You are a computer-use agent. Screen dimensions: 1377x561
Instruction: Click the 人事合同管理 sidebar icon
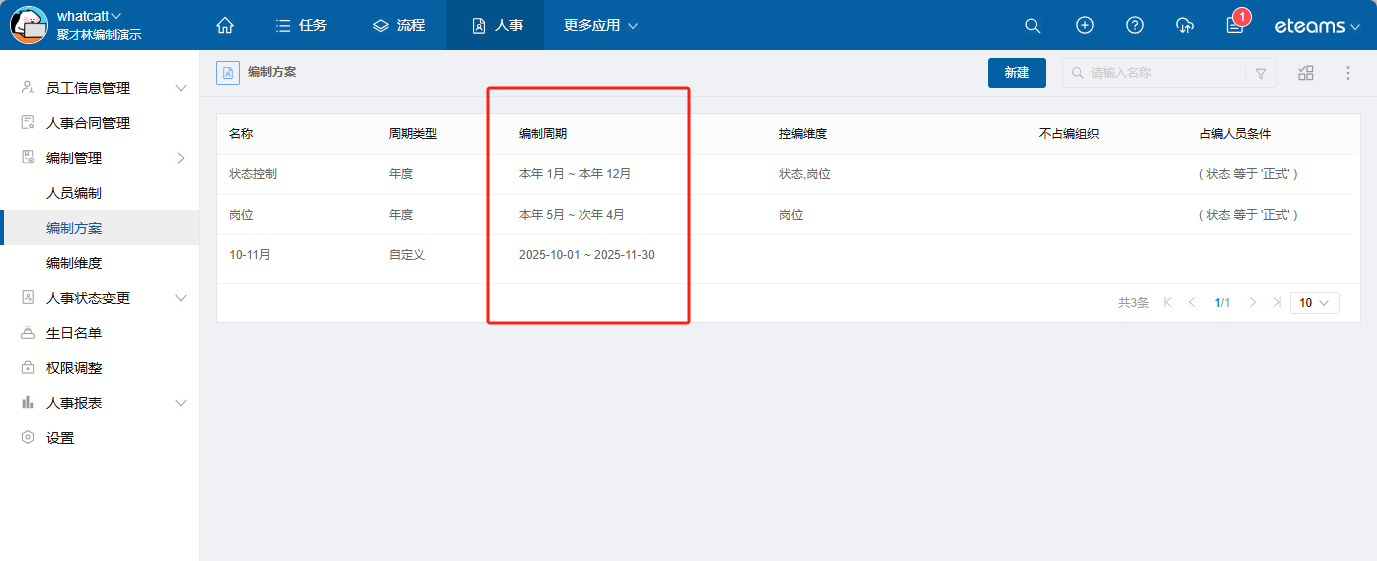pyautogui.click(x=28, y=123)
